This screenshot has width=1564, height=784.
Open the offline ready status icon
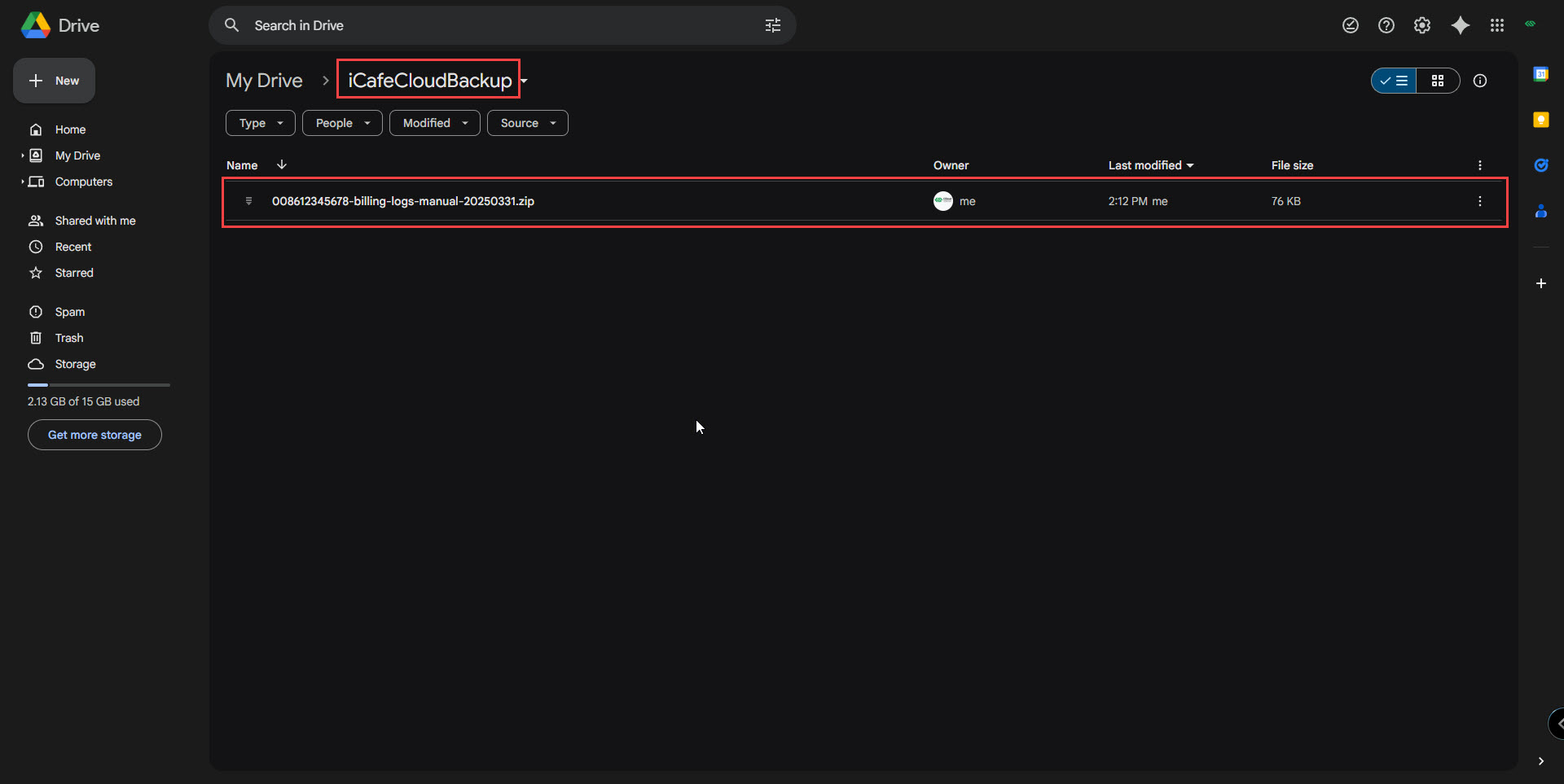pos(1350,25)
